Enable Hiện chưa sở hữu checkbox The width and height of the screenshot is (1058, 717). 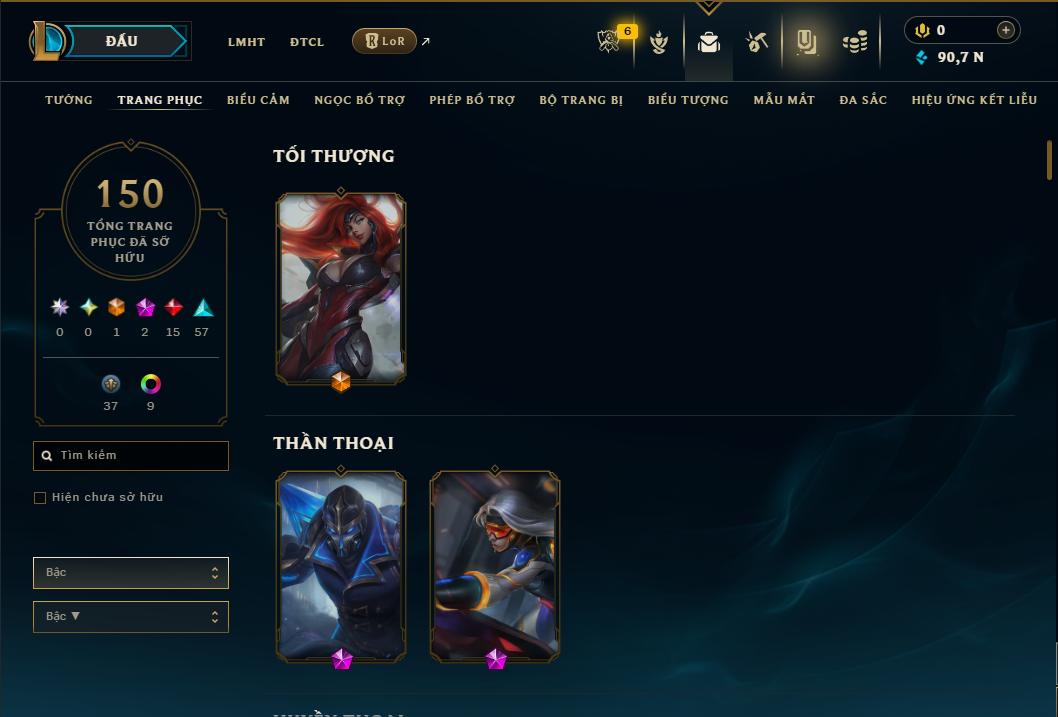point(40,498)
